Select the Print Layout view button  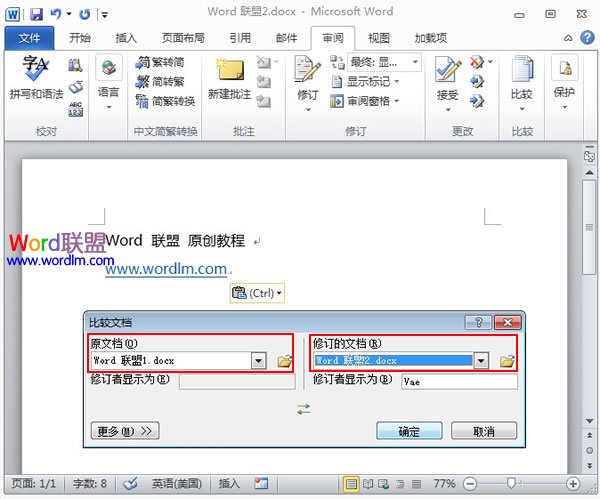(x=351, y=484)
